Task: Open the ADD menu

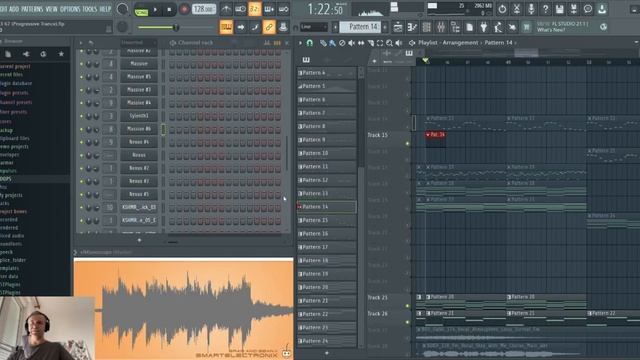Action: (14, 9)
